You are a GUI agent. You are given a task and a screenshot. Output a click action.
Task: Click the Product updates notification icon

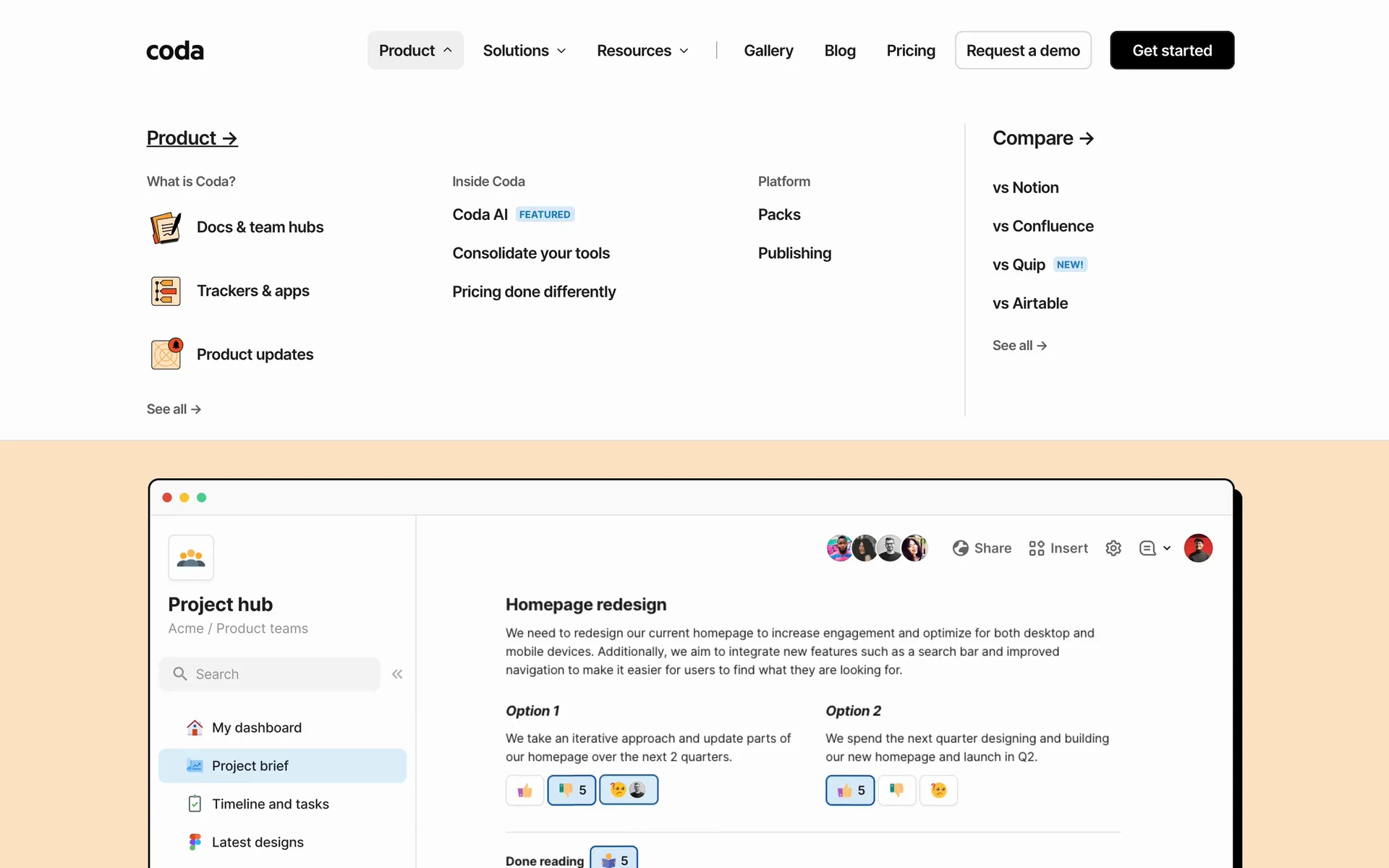tap(166, 354)
